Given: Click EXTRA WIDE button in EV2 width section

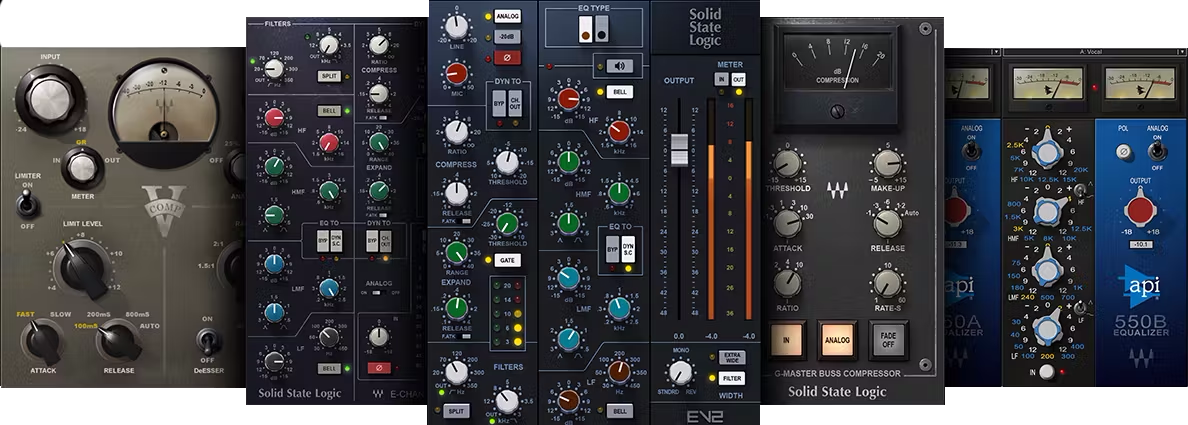Looking at the screenshot, I should click(x=734, y=357).
